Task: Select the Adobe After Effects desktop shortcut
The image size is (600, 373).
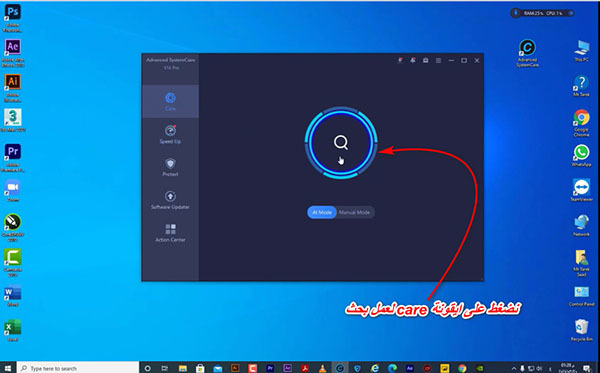Action: click(13, 53)
